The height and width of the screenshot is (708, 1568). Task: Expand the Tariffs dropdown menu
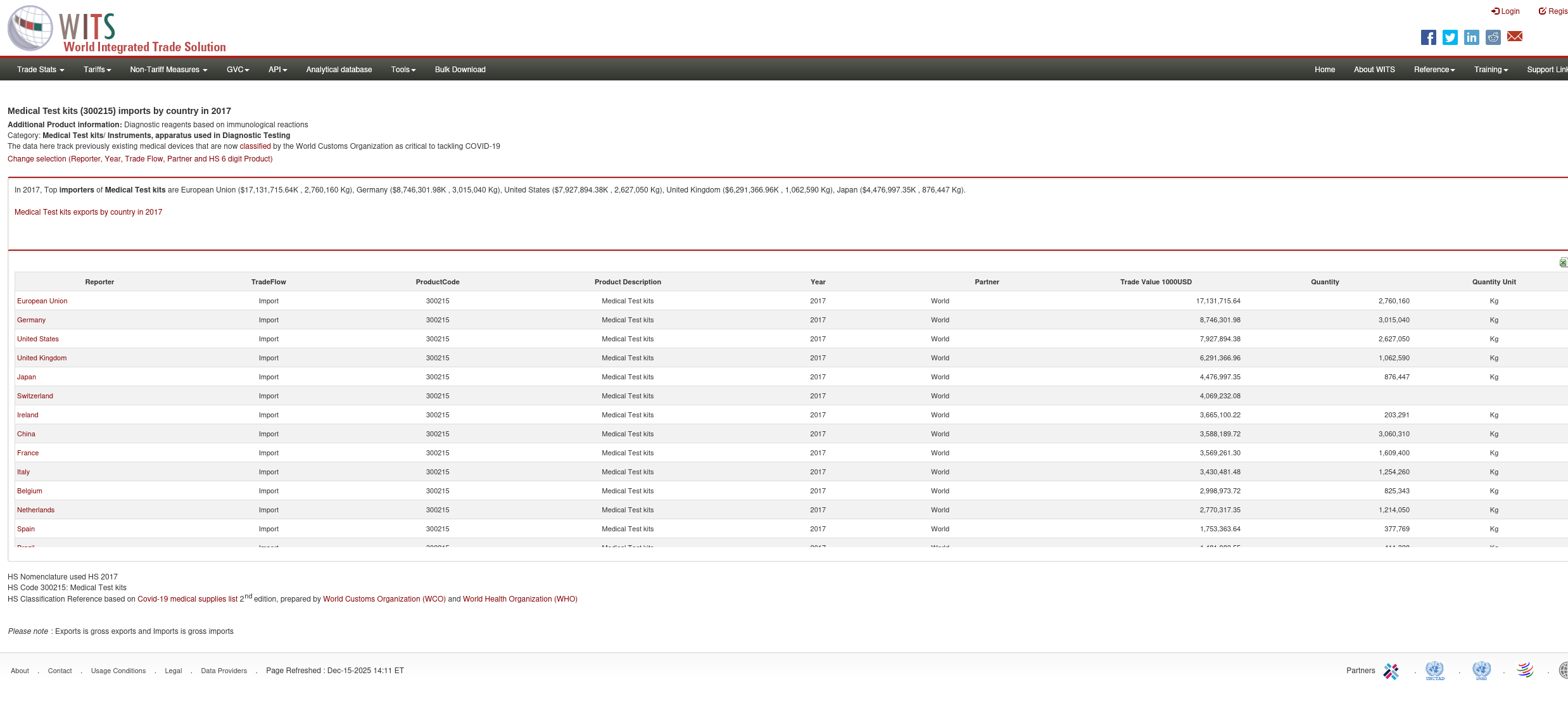97,70
